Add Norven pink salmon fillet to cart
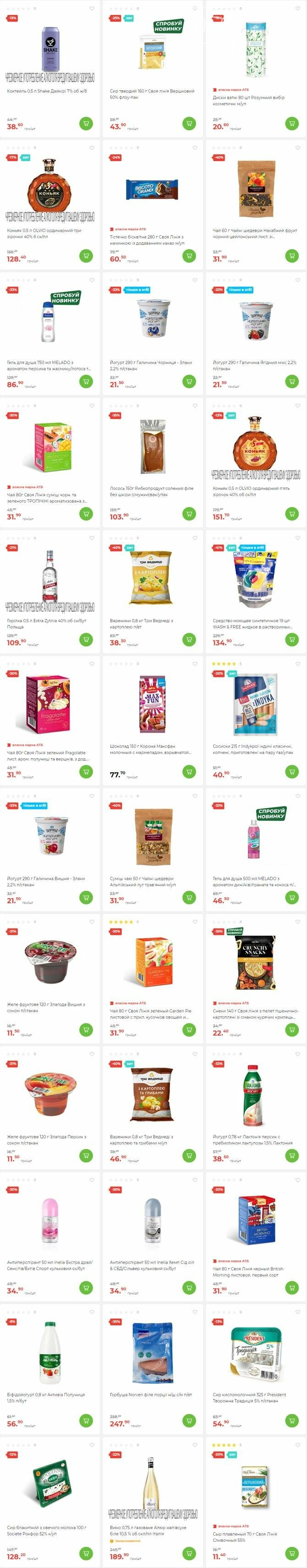The width and height of the screenshot is (307, 1568). (189, 1420)
